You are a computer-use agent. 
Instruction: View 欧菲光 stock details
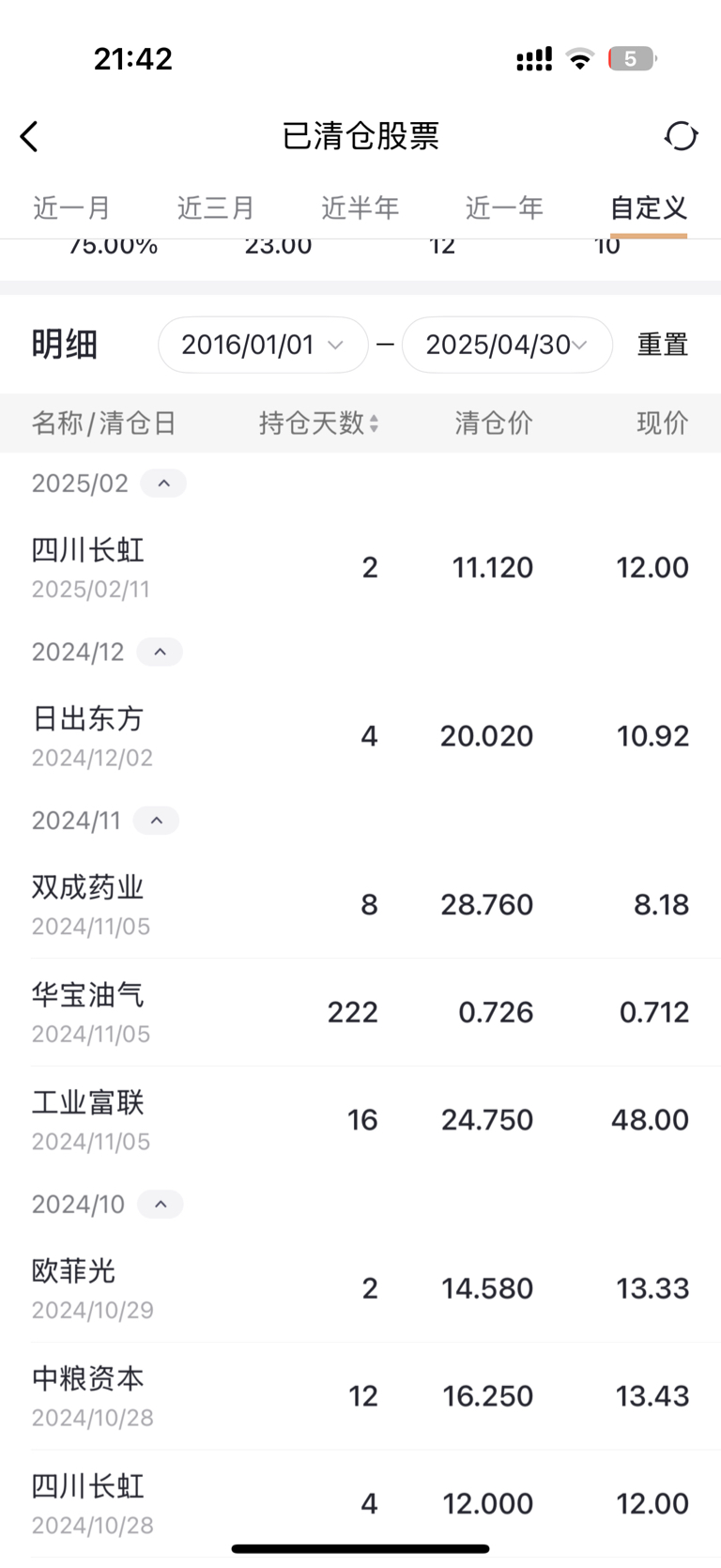[360, 1288]
